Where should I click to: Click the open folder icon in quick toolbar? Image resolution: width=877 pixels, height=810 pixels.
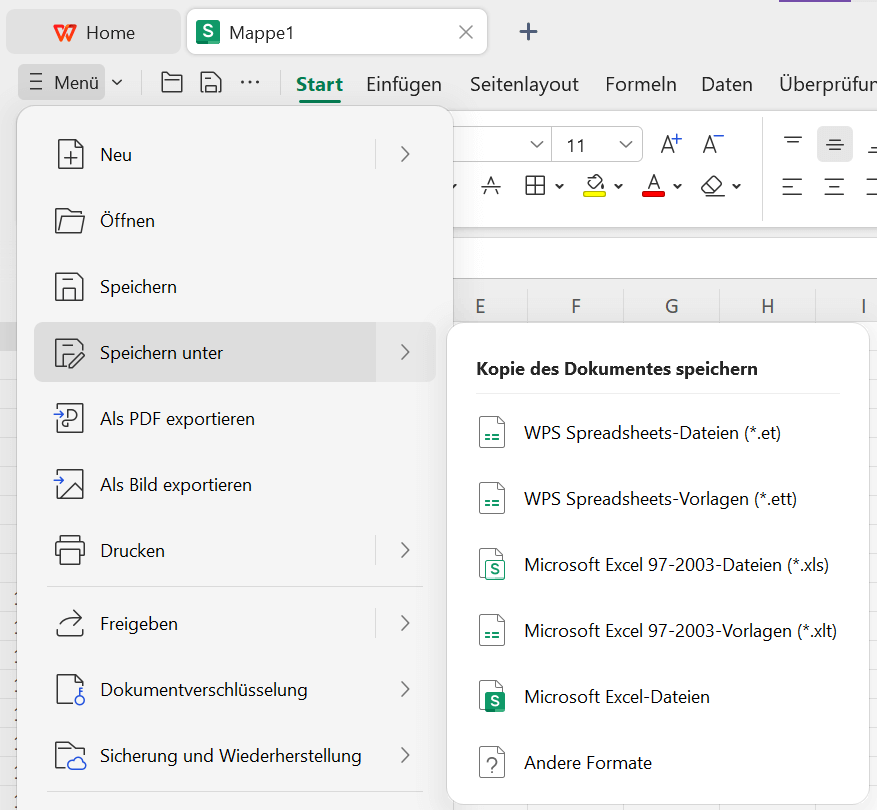(172, 83)
